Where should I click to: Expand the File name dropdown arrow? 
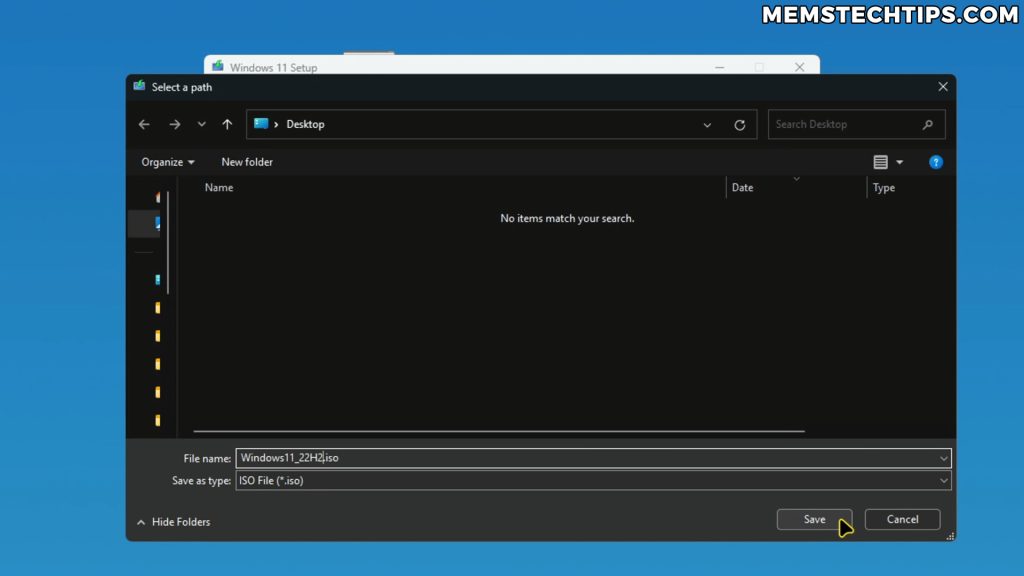944,458
